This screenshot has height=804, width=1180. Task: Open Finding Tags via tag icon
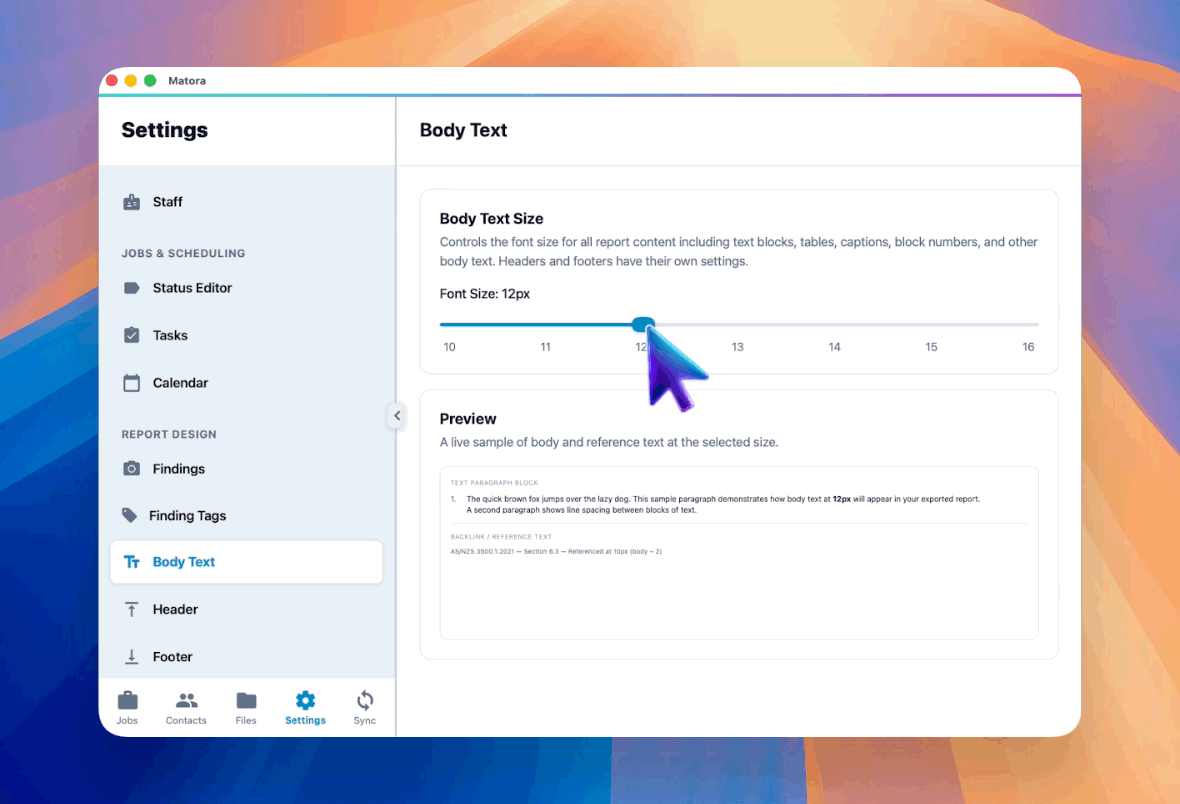129,515
